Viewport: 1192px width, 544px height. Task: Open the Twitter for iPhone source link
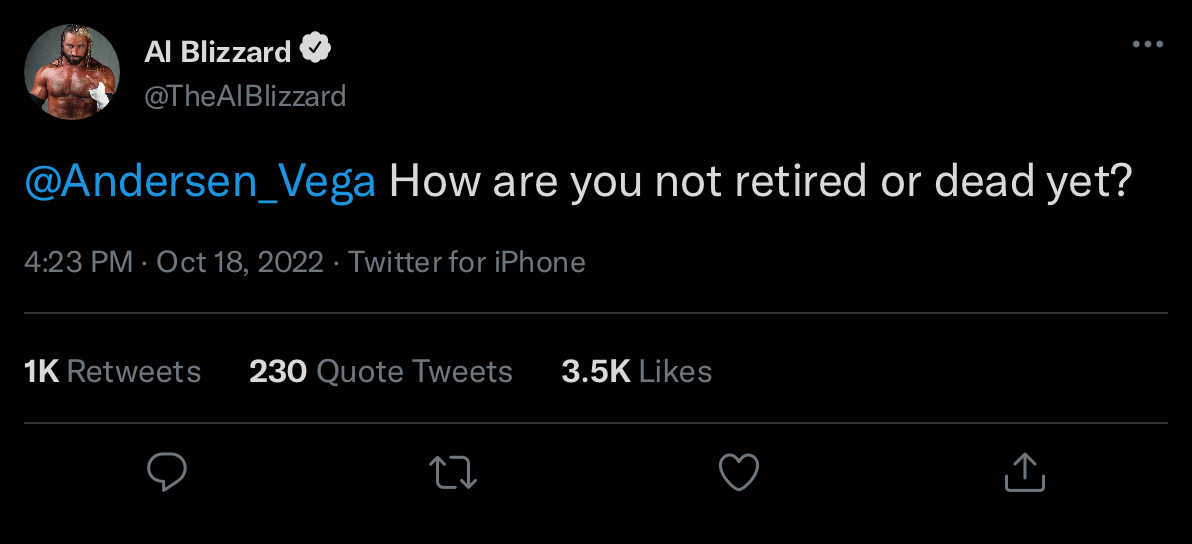(467, 262)
